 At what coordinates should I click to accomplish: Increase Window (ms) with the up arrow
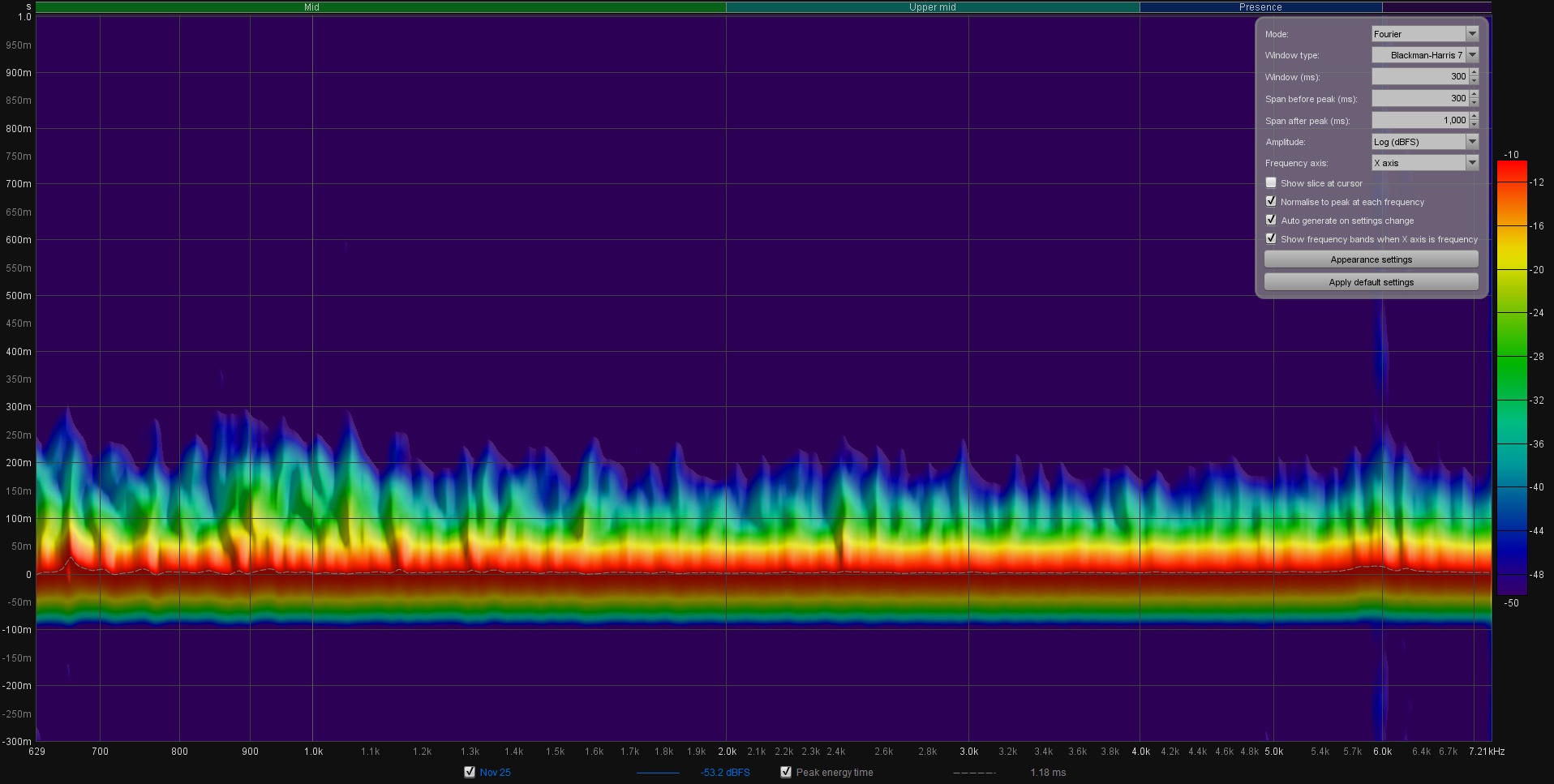point(1474,73)
